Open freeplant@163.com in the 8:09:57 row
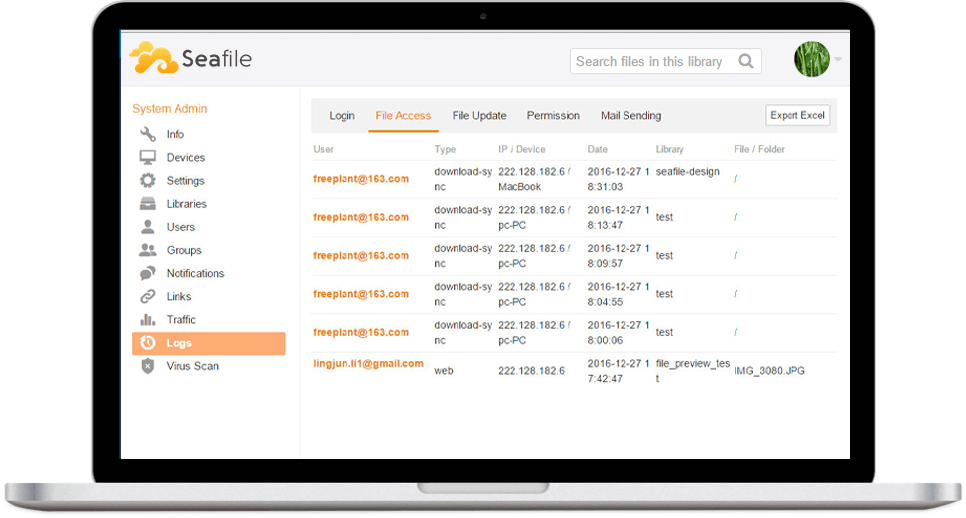Viewport: 966px width, 518px height. tap(361, 255)
